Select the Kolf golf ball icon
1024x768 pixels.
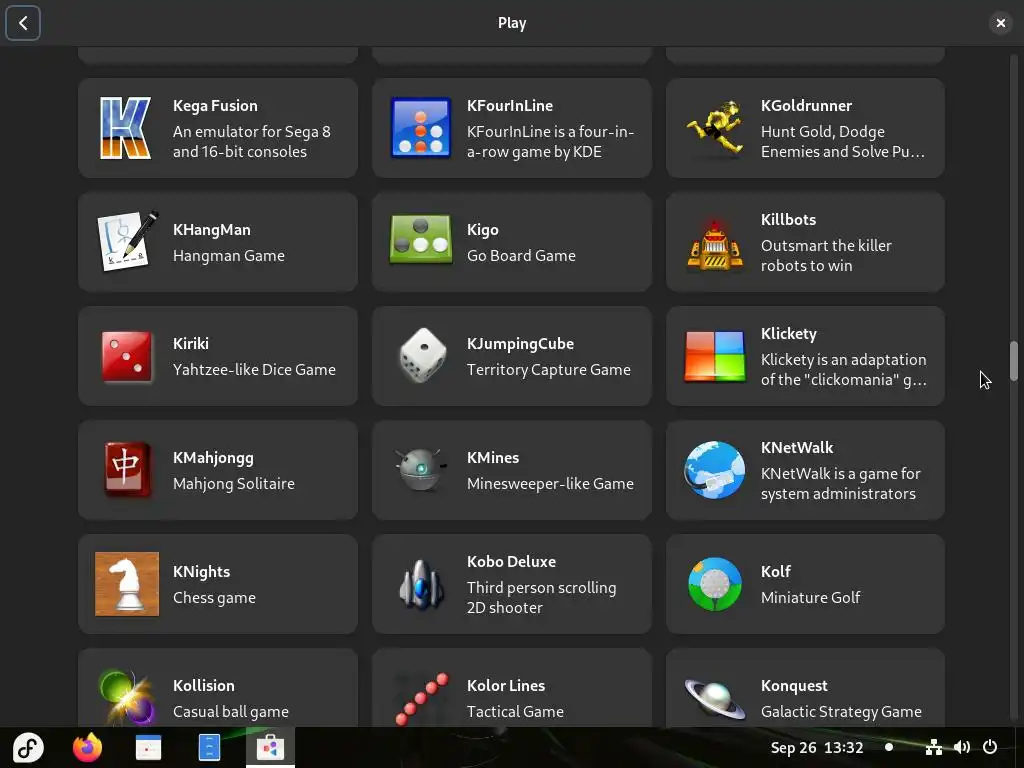[714, 584]
